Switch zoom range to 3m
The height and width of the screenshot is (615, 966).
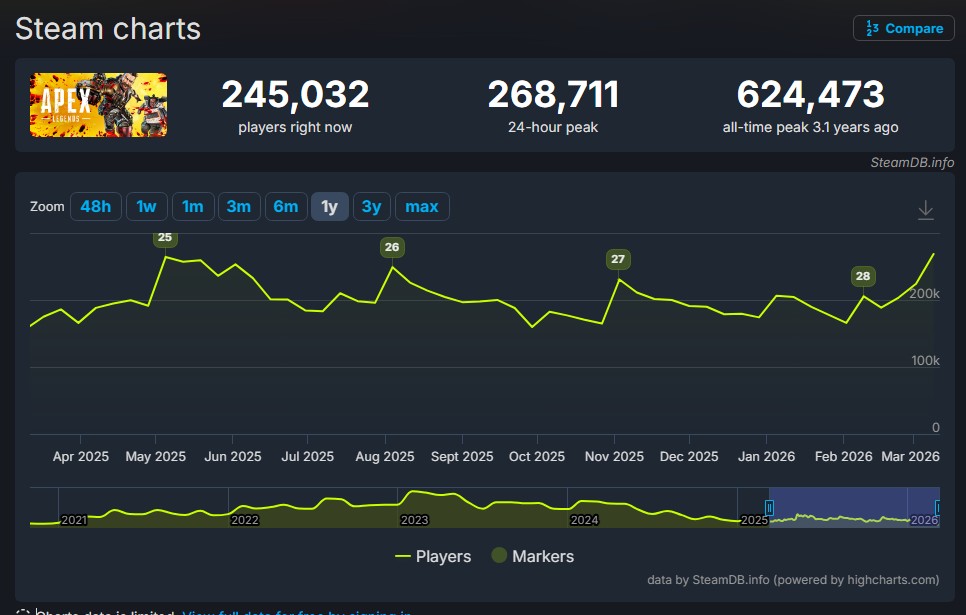point(239,207)
